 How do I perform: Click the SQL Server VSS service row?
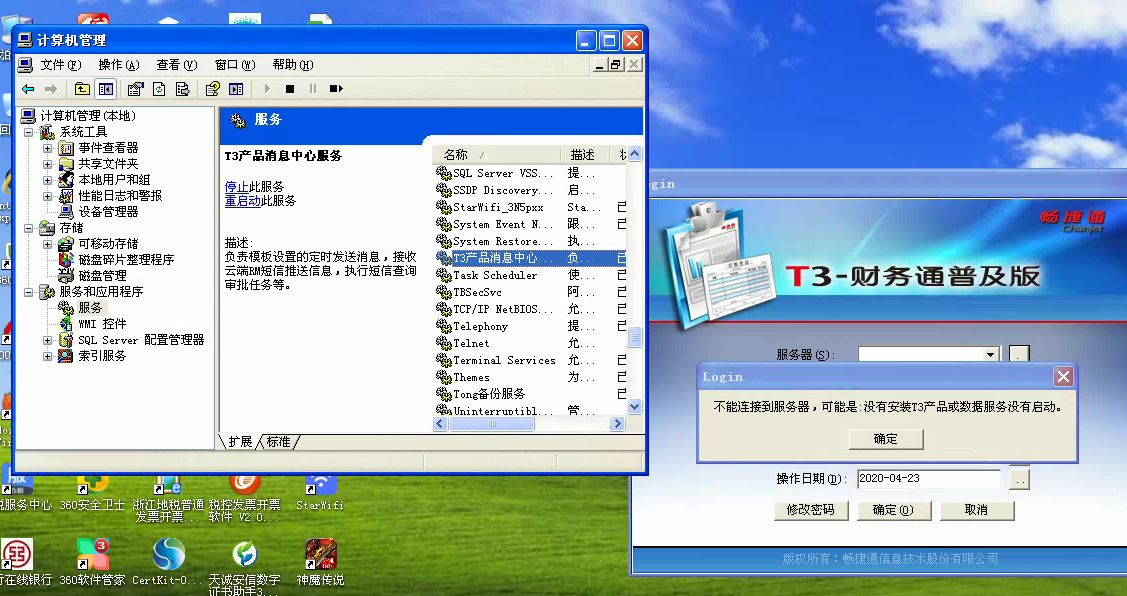[x=530, y=173]
